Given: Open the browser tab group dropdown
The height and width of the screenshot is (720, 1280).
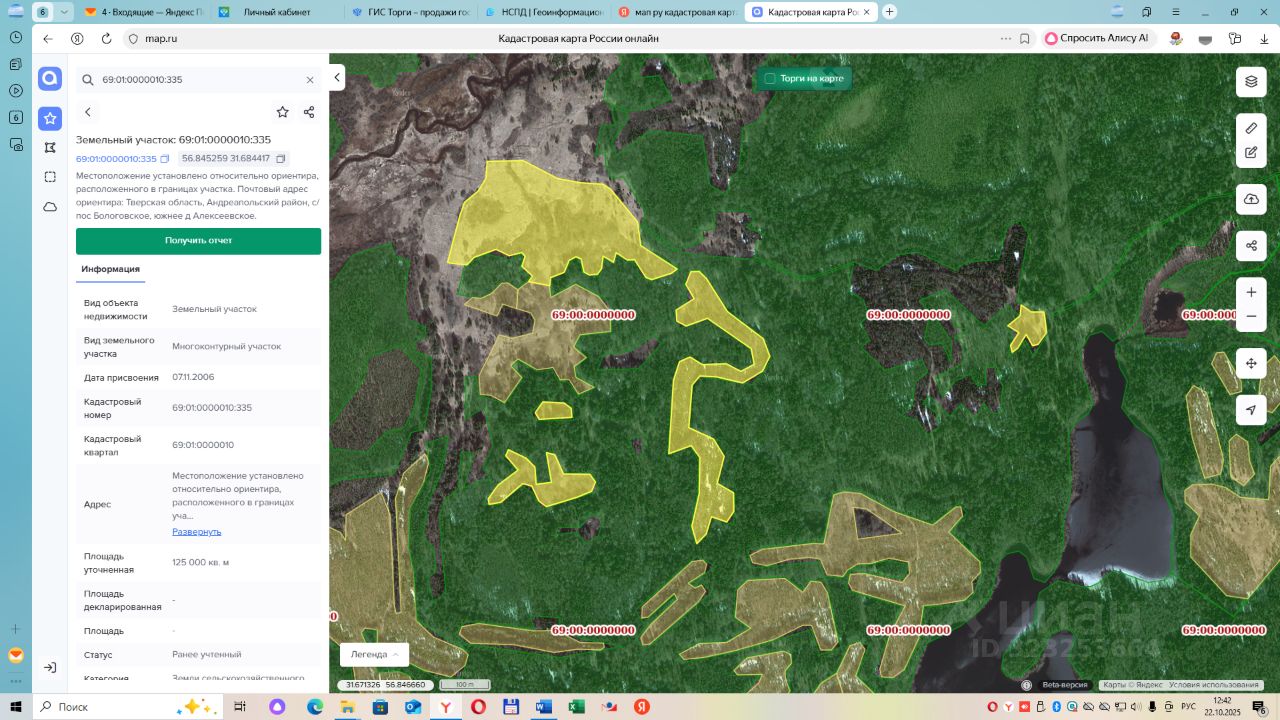Looking at the screenshot, I should point(65,12).
